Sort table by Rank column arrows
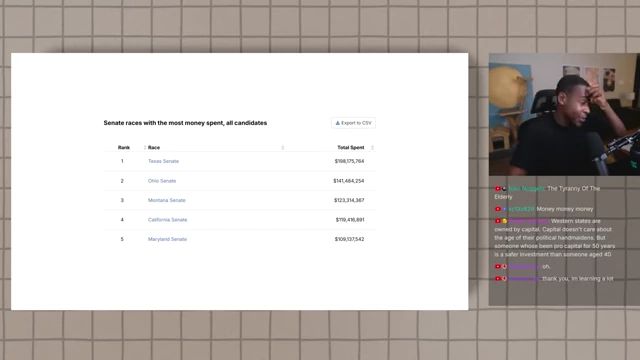This screenshot has width=640, height=360. tap(145, 148)
